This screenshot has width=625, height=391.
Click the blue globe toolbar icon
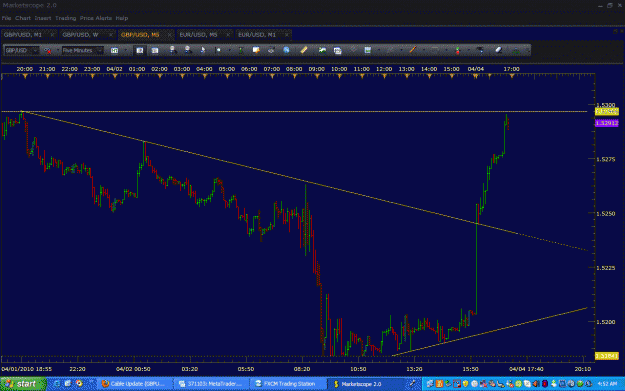[286, 51]
